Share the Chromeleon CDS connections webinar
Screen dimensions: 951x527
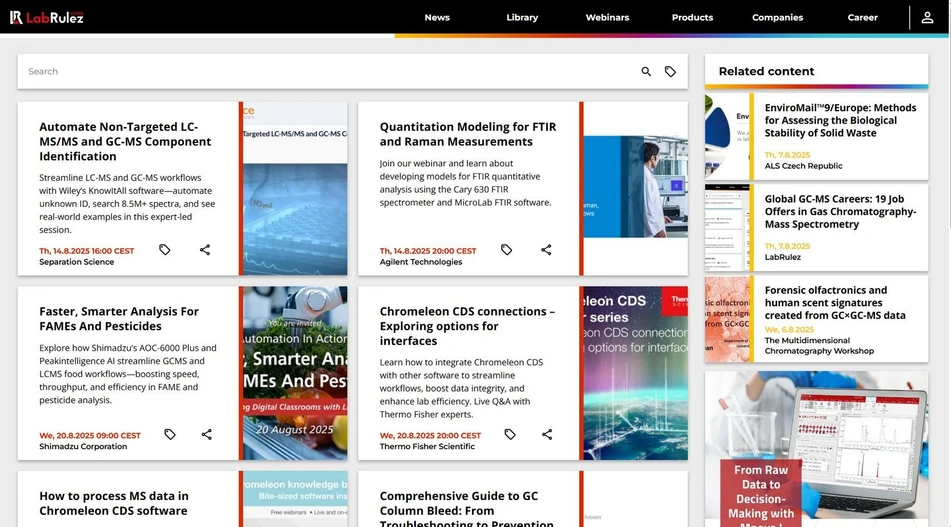click(x=547, y=434)
